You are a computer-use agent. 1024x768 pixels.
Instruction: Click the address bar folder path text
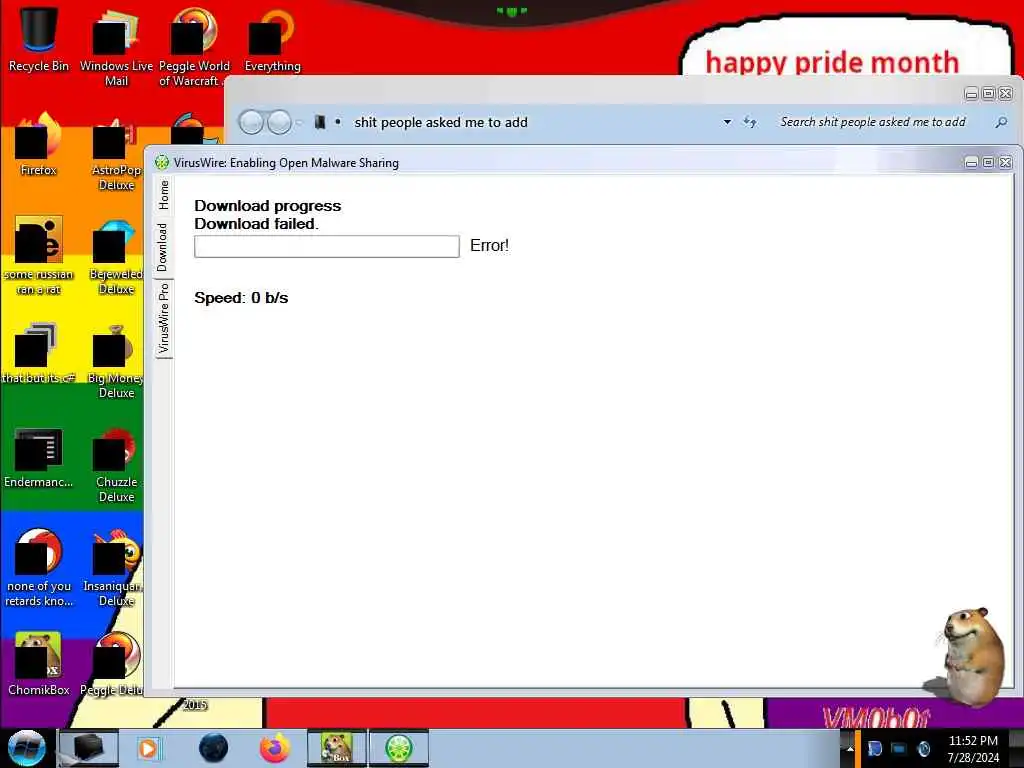441,122
